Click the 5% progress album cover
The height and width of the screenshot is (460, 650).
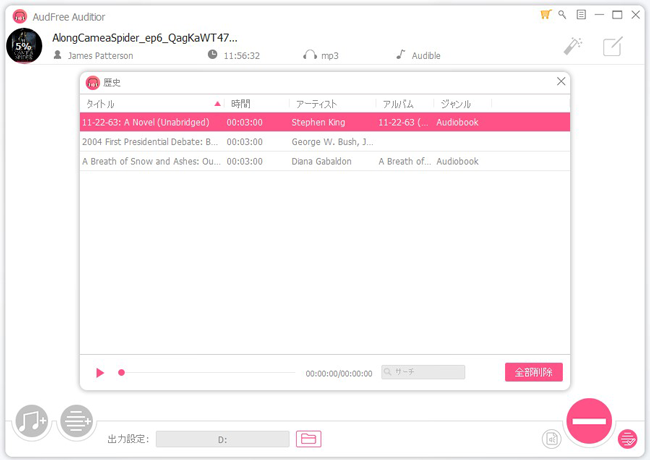click(24, 46)
